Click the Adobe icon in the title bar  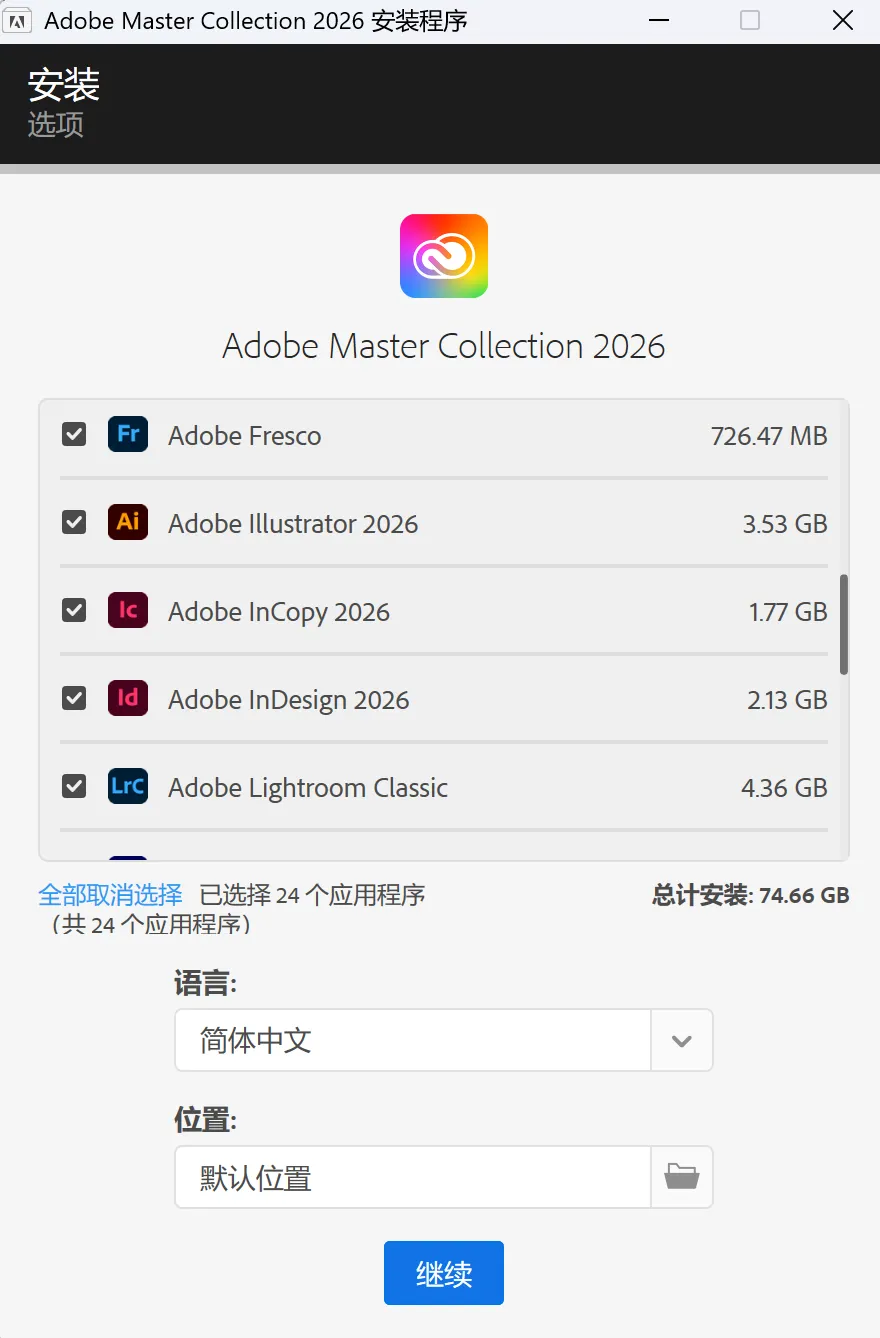(x=20, y=20)
